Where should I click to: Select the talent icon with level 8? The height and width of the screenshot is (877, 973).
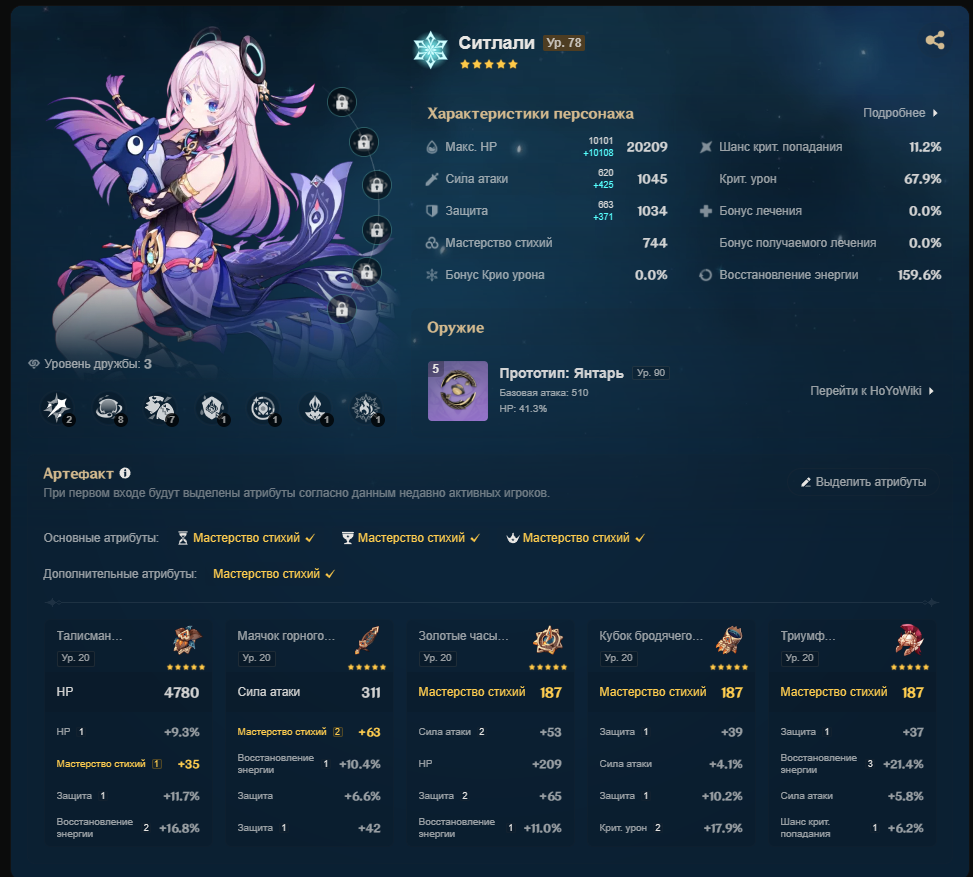[109, 409]
